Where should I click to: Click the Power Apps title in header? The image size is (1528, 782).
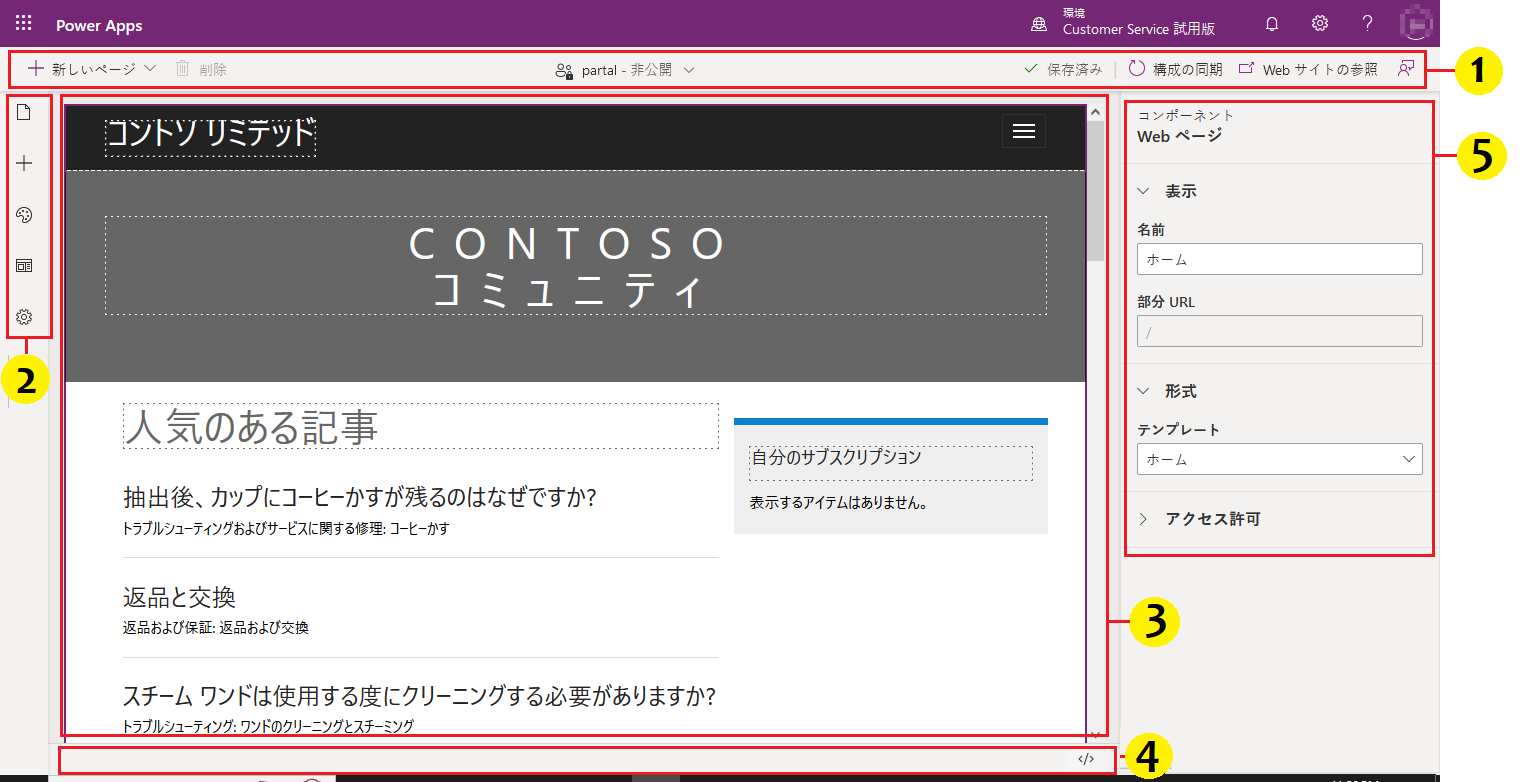tap(99, 25)
